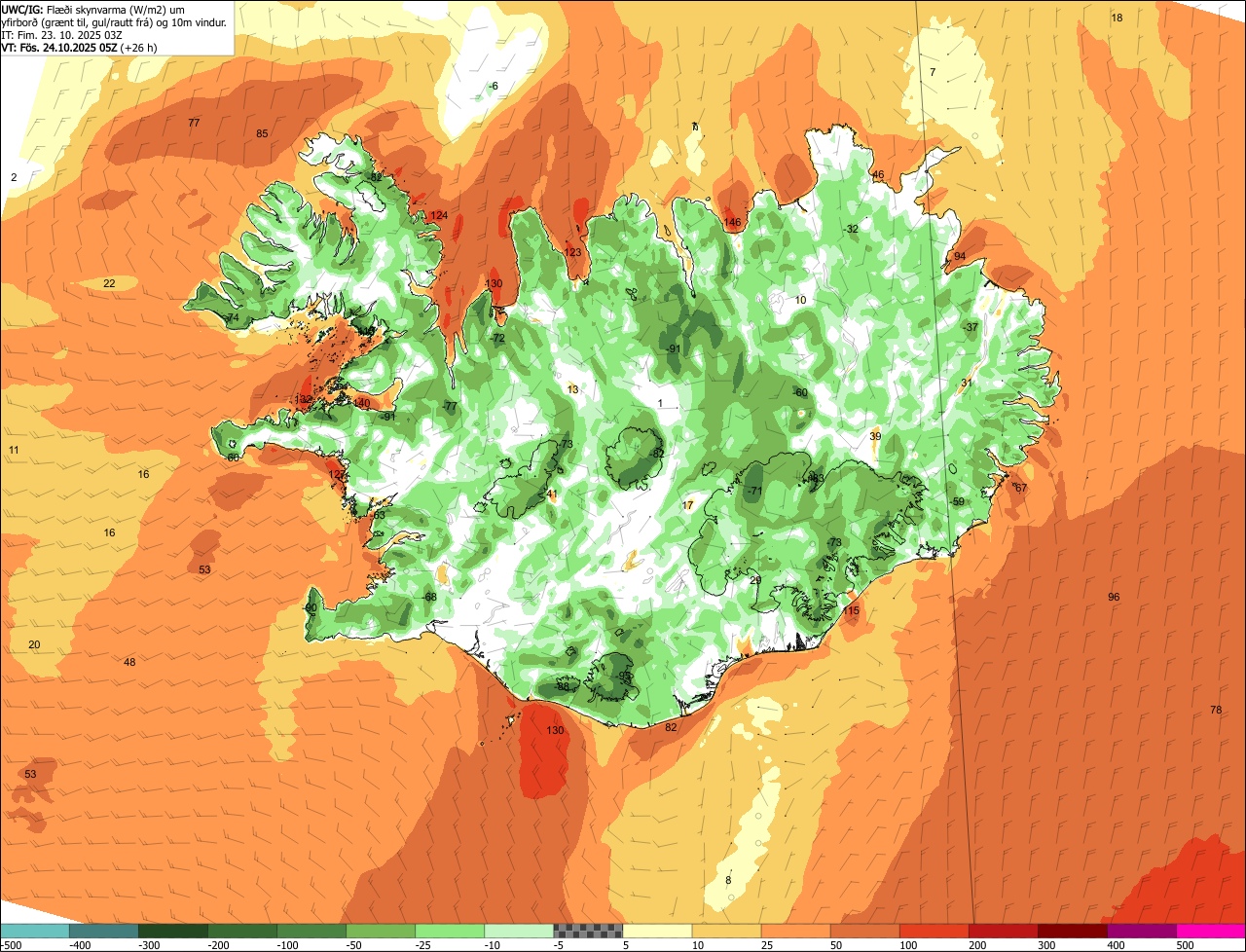Click the '-71' value on Vatnajökull
This screenshot has height=952, width=1246.
click(x=754, y=491)
